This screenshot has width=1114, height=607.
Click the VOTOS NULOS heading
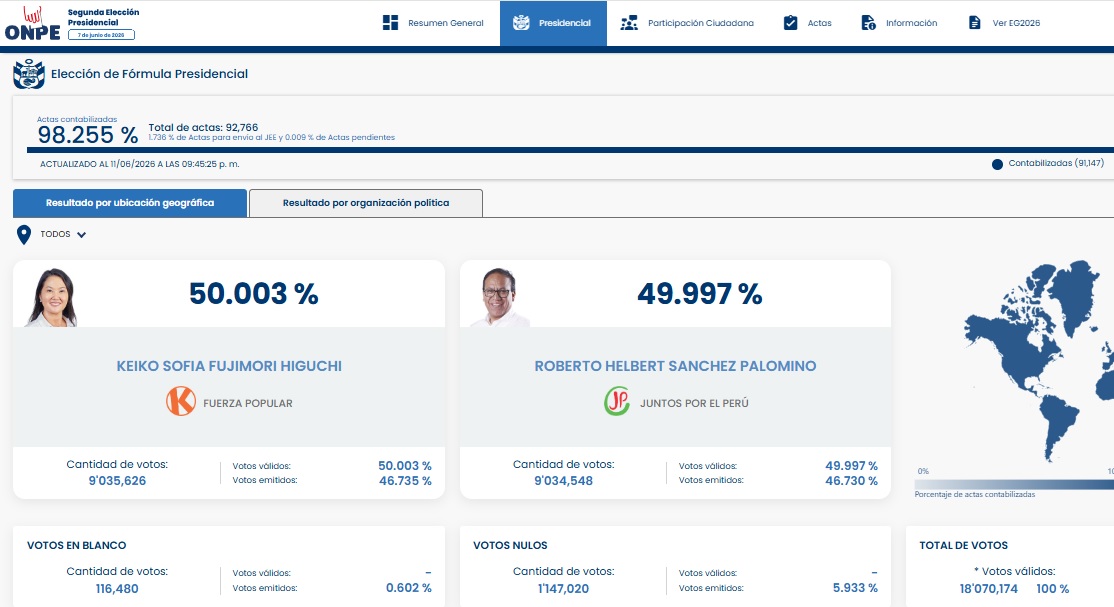click(510, 545)
